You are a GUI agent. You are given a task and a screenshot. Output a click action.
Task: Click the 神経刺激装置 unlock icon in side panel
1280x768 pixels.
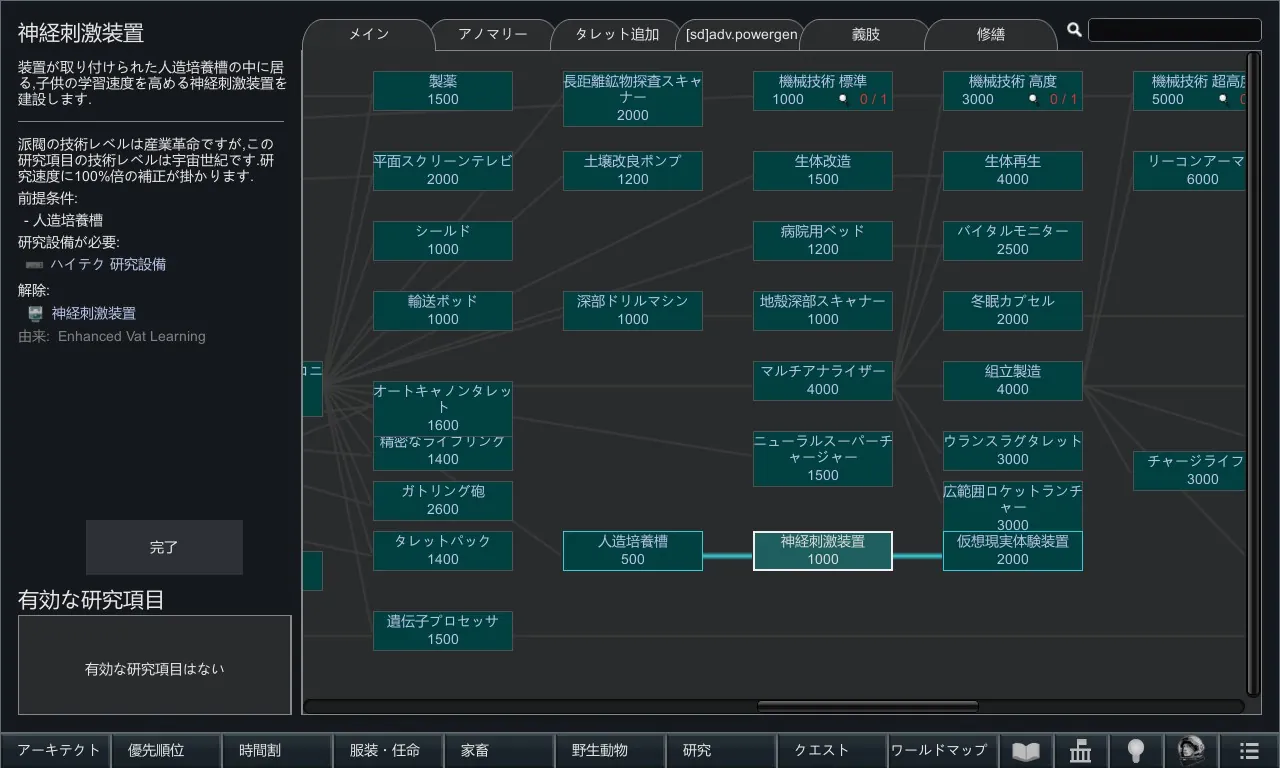pyautogui.click(x=35, y=313)
